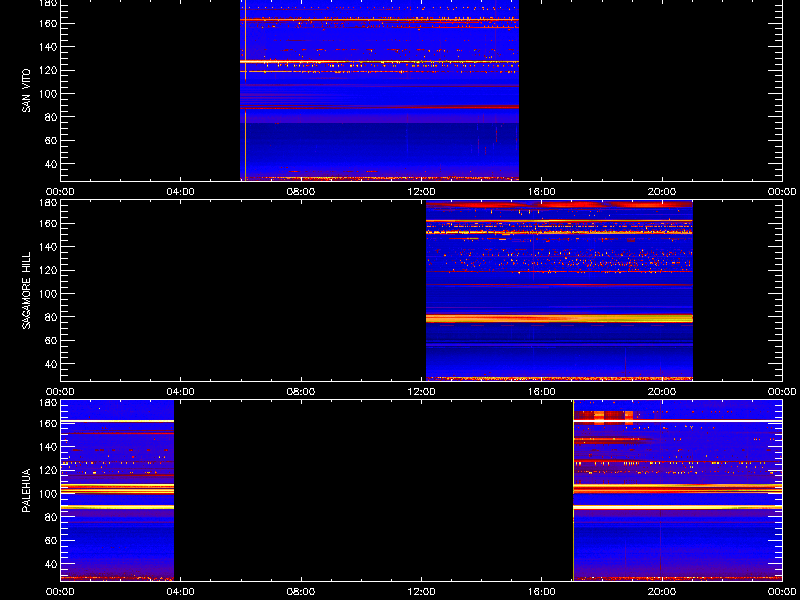800x600 pixels.
Task: Click the 08:00 time label below San Vito plot
Action: [301, 192]
